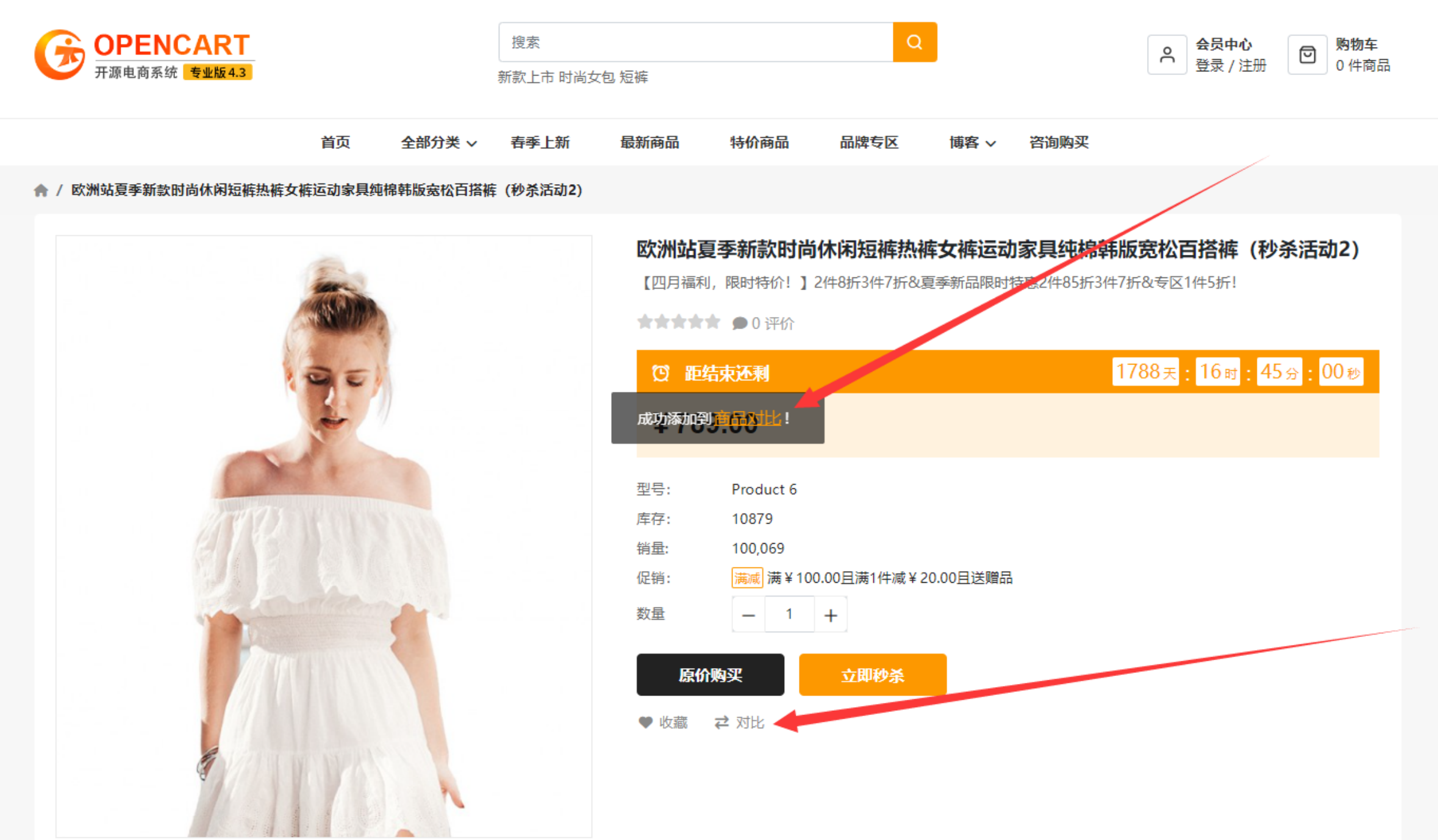Click the compare arrows icon
This screenshot has width=1438, height=840.
tap(721, 722)
